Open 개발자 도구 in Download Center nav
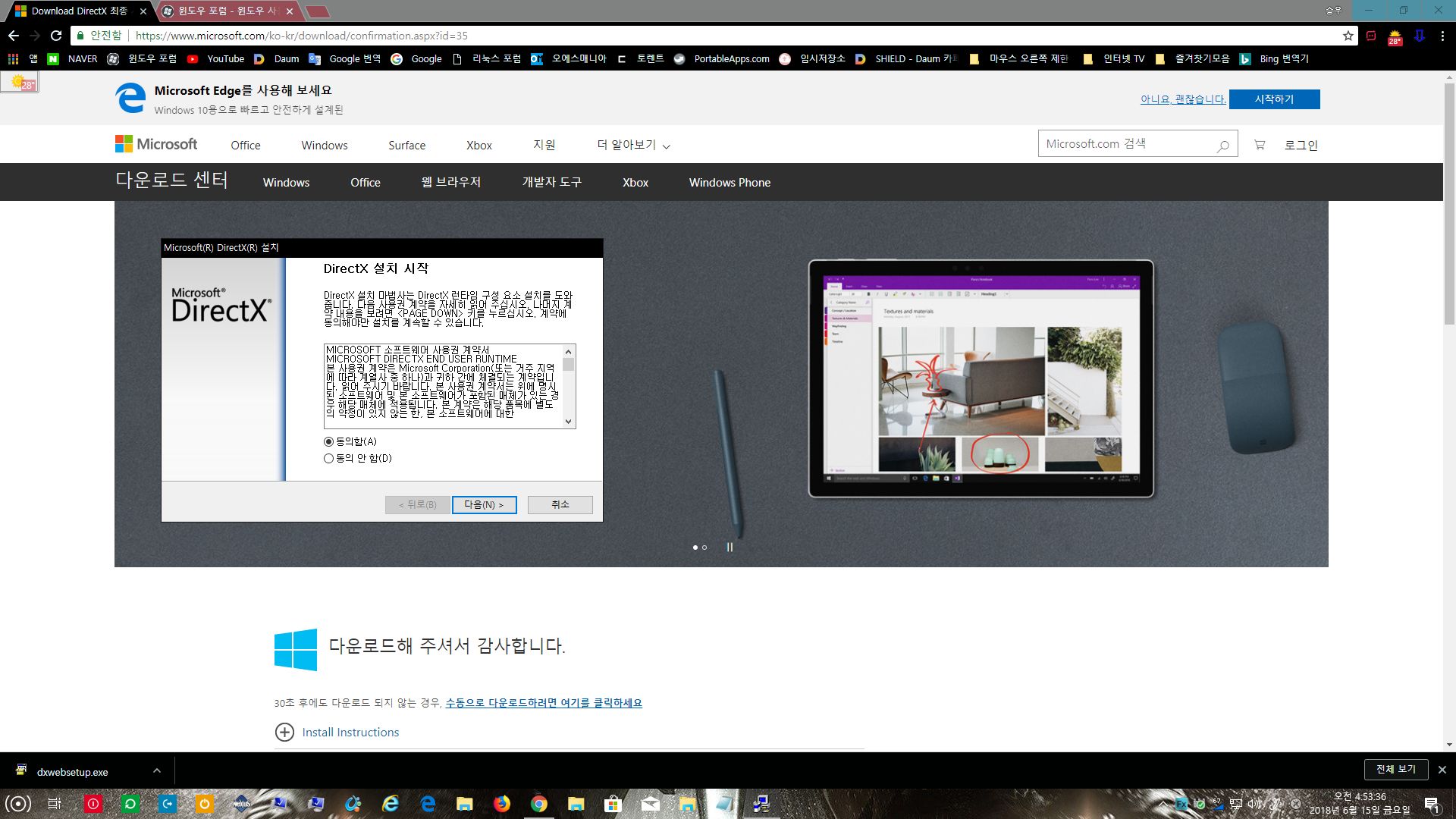1456x819 pixels. (551, 182)
